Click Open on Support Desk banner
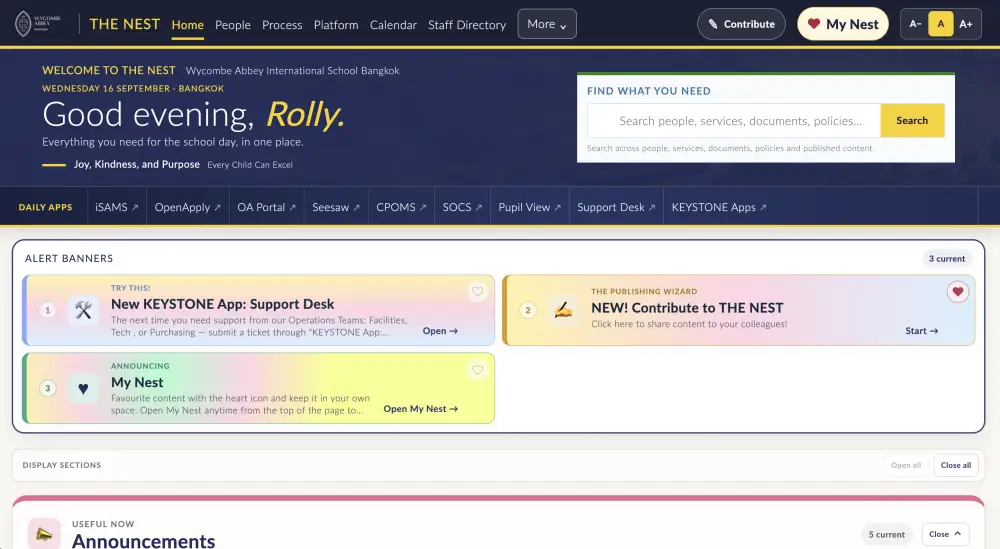1000x549 pixels. coord(440,331)
